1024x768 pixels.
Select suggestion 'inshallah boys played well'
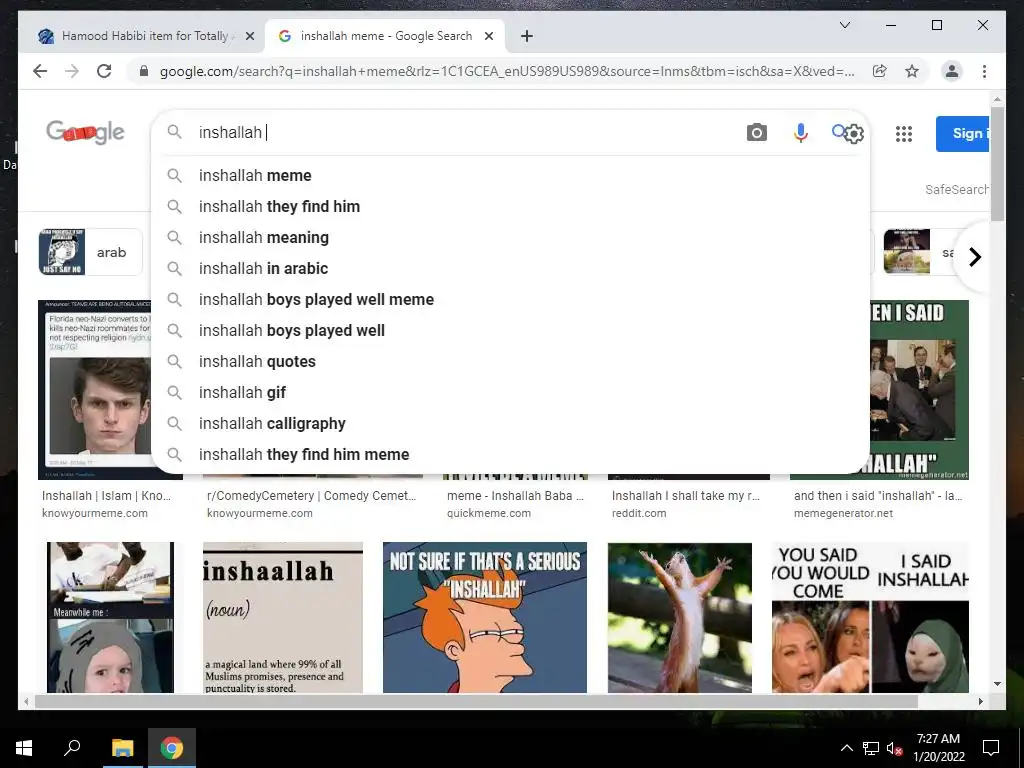pyautogui.click(x=511, y=330)
